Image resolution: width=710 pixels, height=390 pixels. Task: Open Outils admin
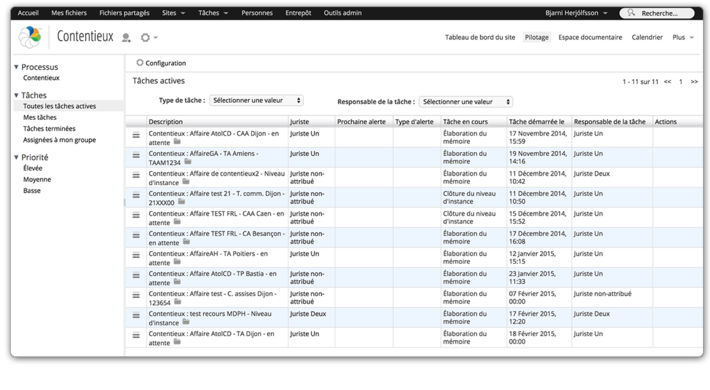coord(342,13)
